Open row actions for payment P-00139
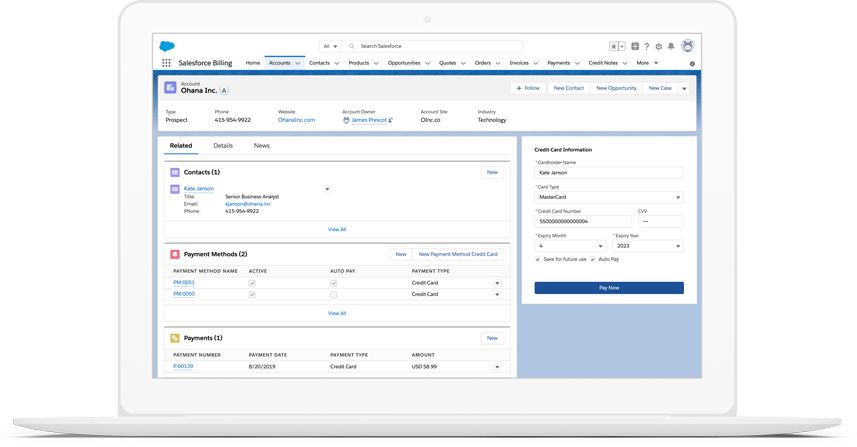This screenshot has height=447, width=857. click(497, 367)
